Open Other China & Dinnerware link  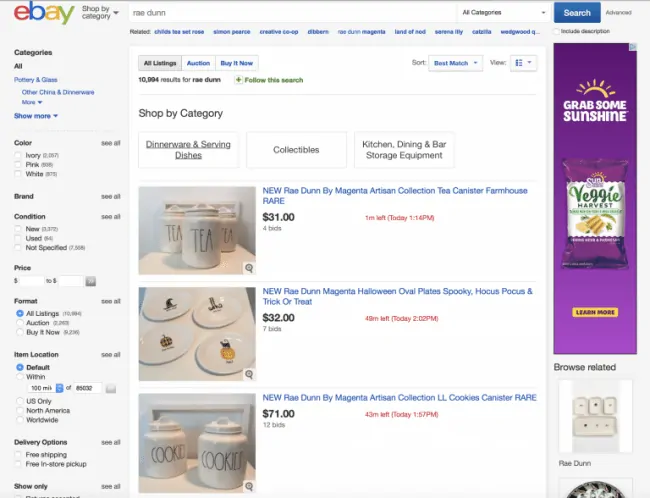(x=58, y=92)
